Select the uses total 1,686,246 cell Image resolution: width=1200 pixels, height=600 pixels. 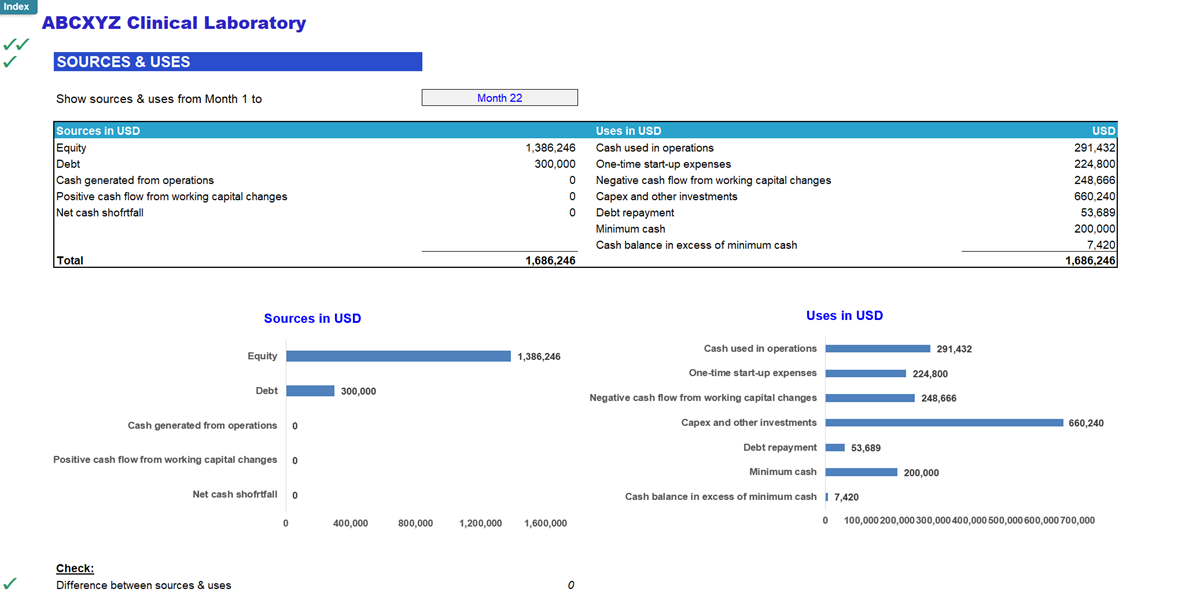pos(1090,260)
